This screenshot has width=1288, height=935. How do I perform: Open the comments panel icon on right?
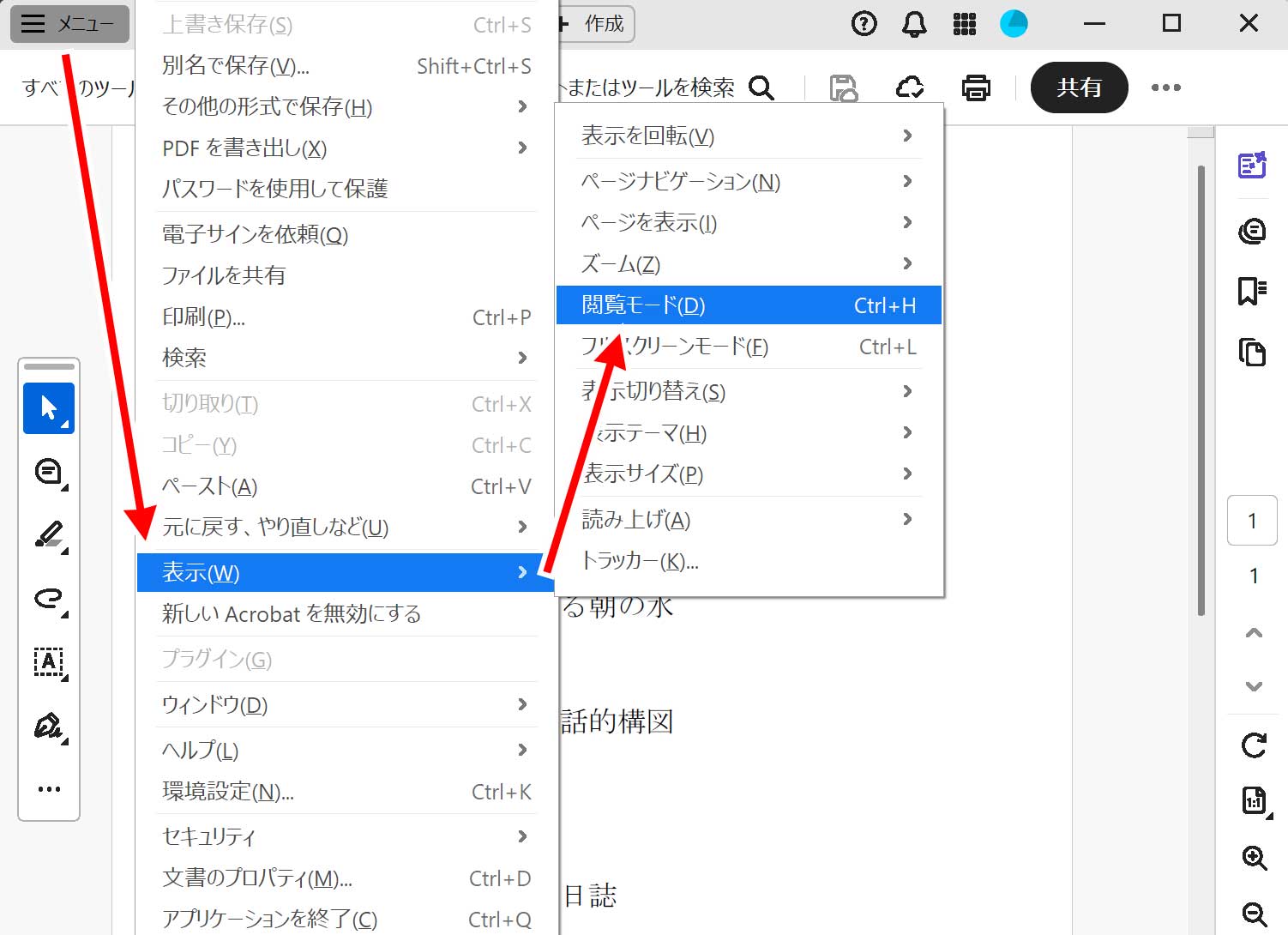click(x=1253, y=231)
